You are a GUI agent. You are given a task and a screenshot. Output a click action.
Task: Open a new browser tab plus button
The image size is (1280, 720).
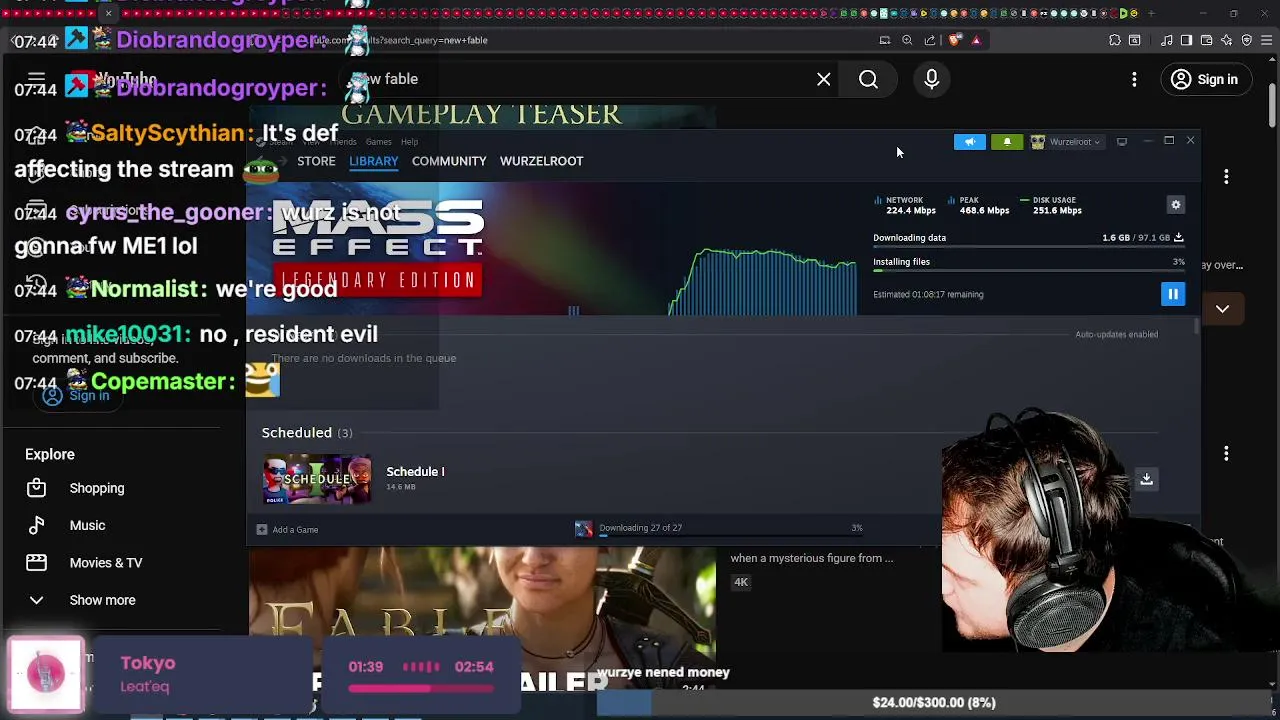tap(1151, 14)
